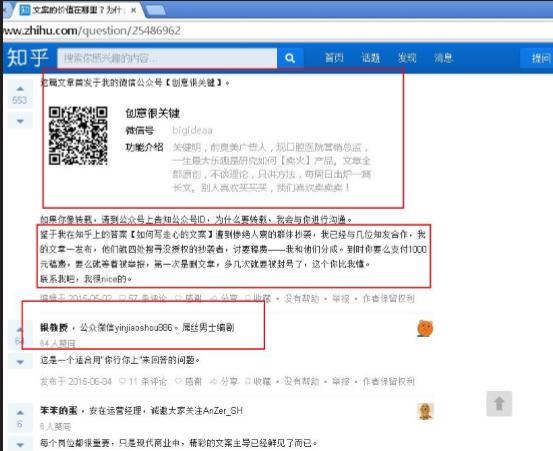Screen dimensions: 553x451
Task: Click the vote count 553
Action: coord(20,100)
